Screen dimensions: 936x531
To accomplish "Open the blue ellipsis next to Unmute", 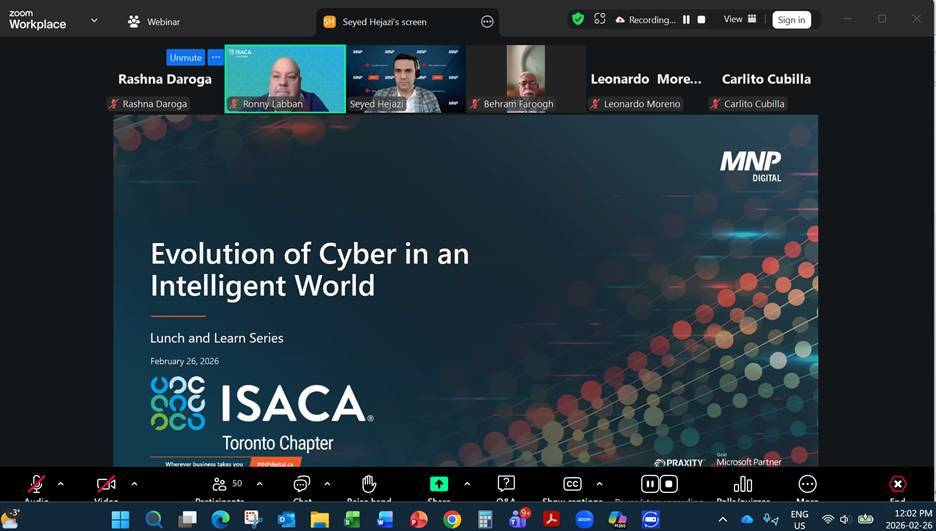I will tap(215, 57).
